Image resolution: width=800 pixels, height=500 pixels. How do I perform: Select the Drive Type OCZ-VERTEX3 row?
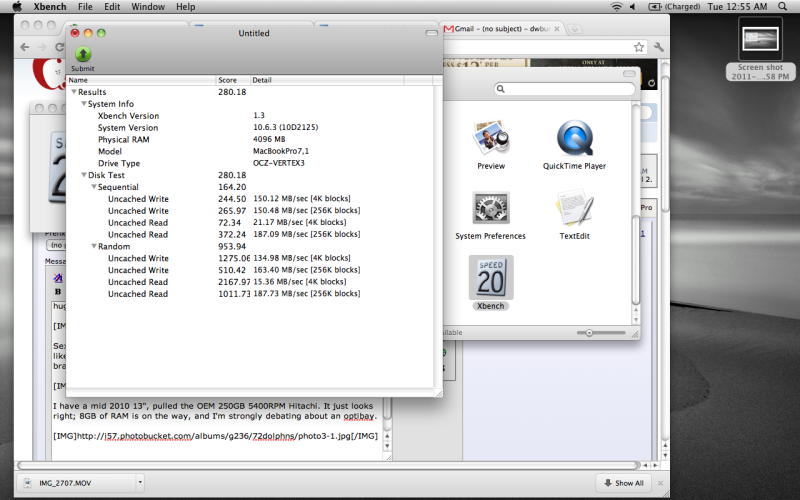pos(250,163)
